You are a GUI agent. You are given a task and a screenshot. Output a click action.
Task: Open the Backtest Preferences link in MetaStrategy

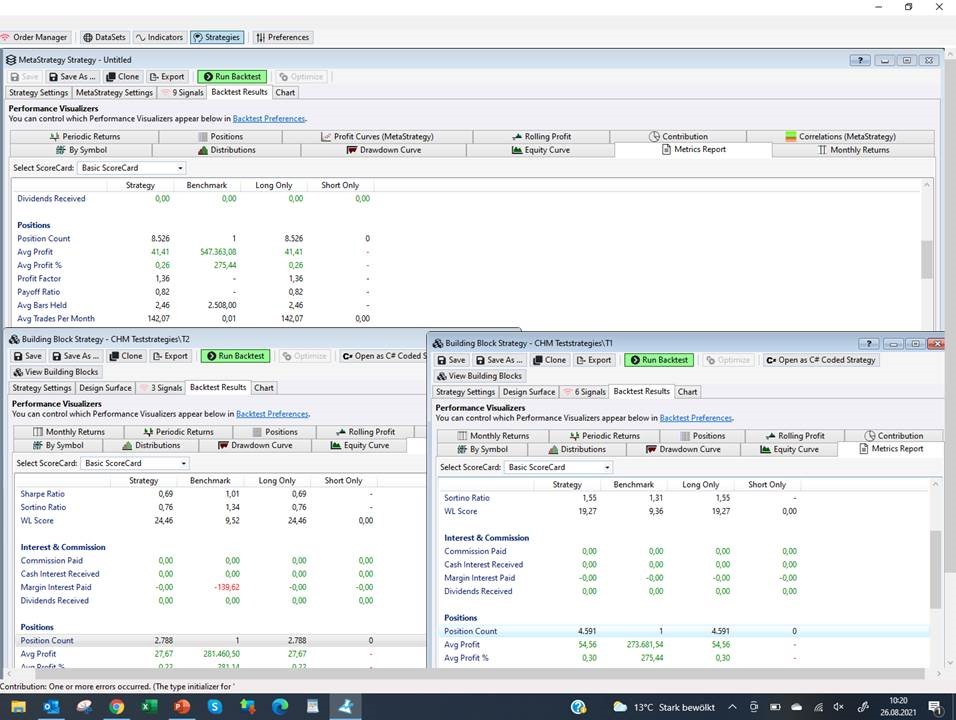click(268, 118)
